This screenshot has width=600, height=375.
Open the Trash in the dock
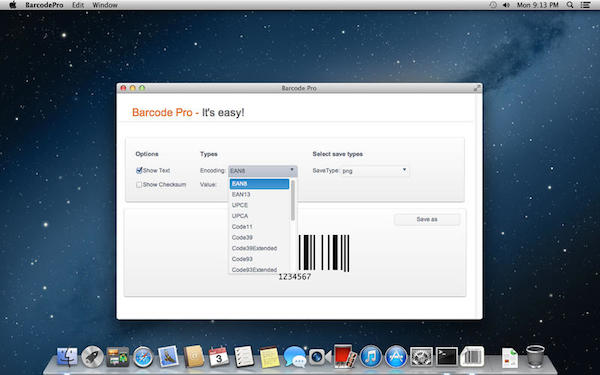535,356
